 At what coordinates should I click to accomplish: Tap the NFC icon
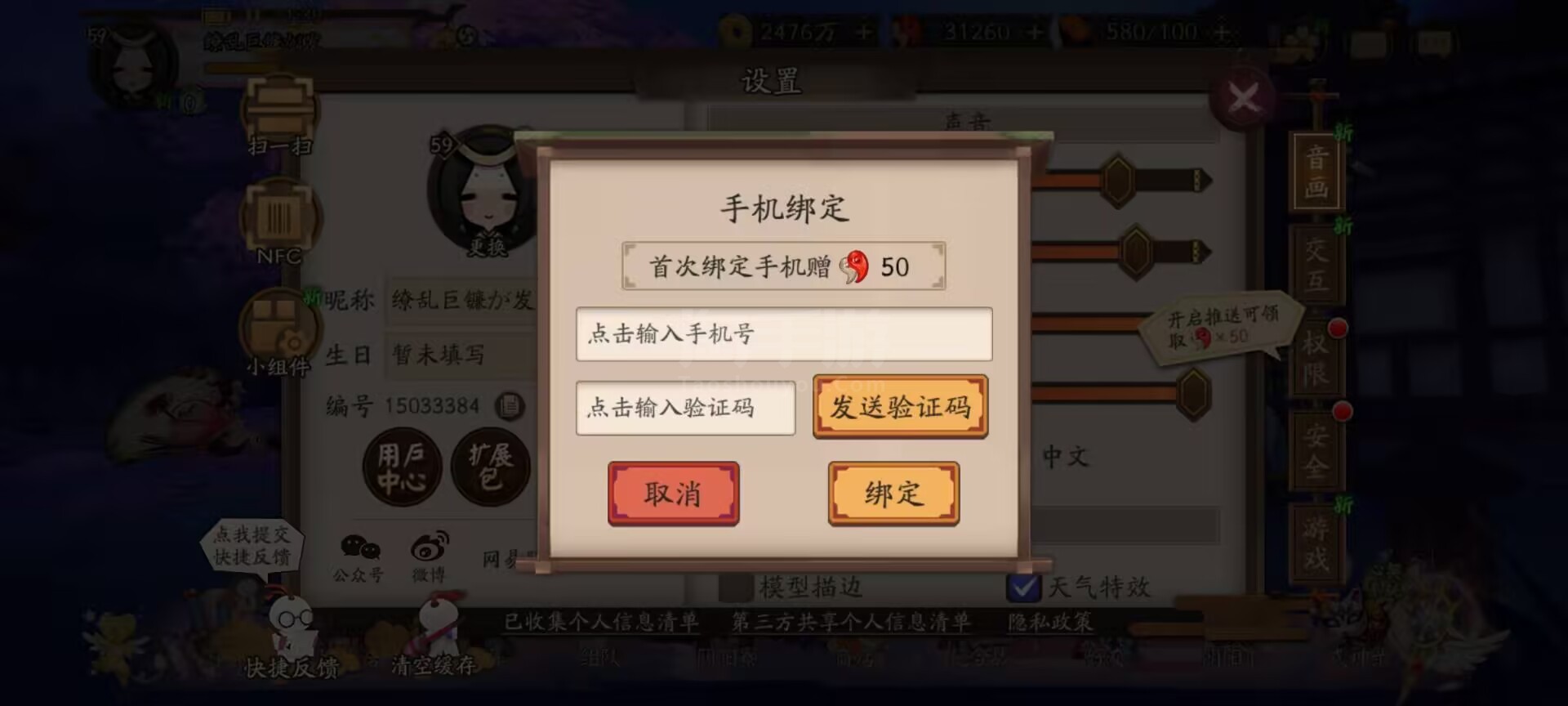point(278,221)
